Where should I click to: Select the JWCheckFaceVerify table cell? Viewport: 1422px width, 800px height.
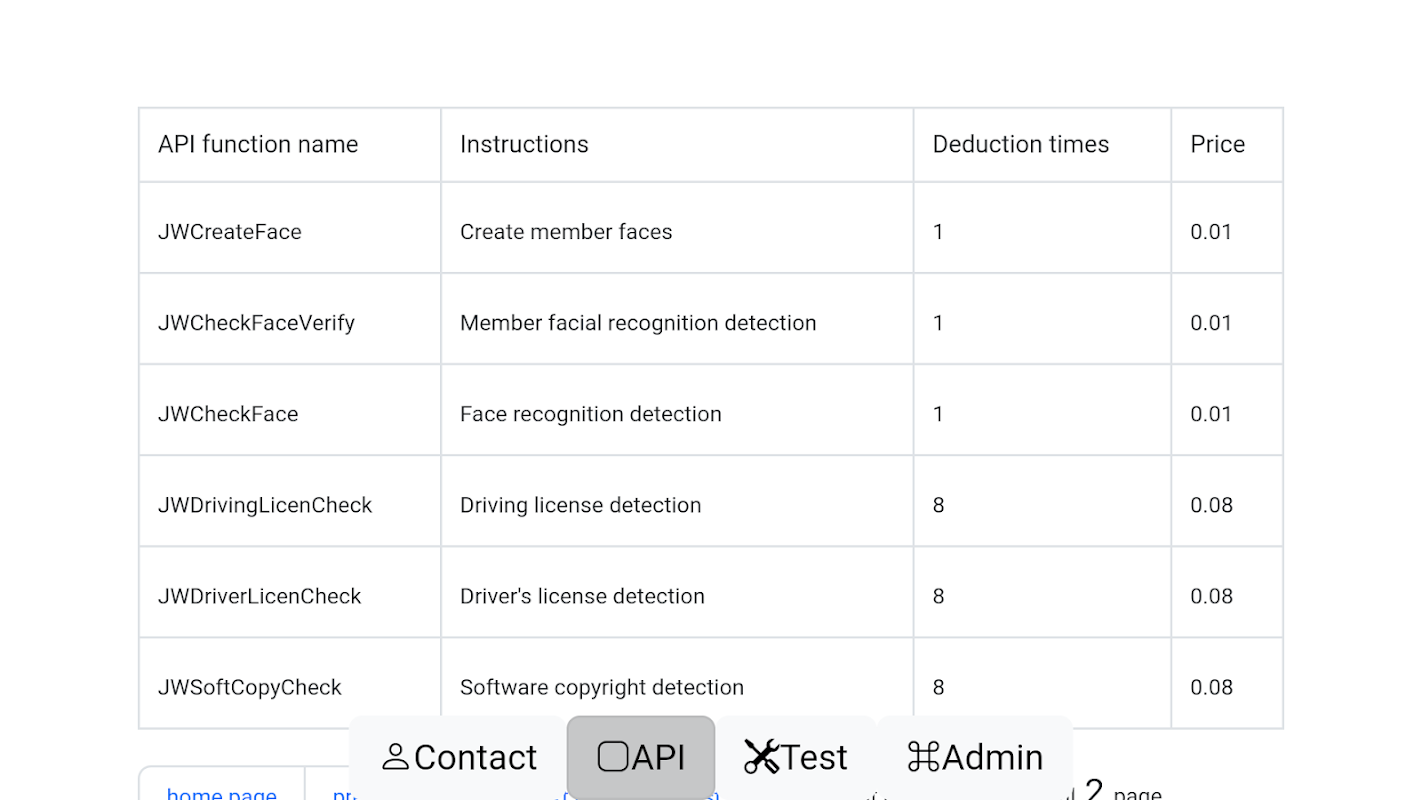[256, 323]
